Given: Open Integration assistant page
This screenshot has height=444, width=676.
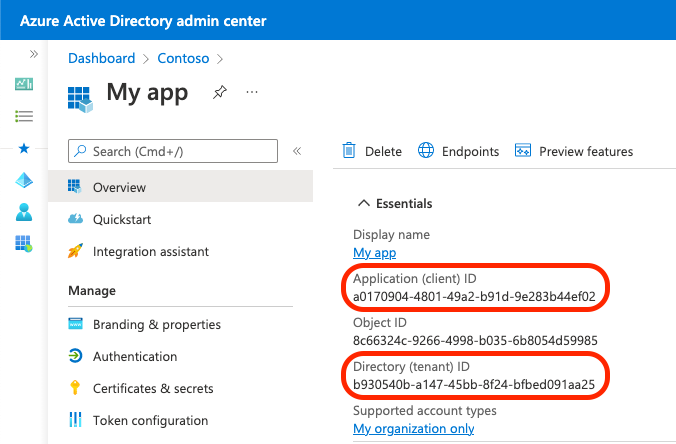Looking at the screenshot, I should point(150,251).
